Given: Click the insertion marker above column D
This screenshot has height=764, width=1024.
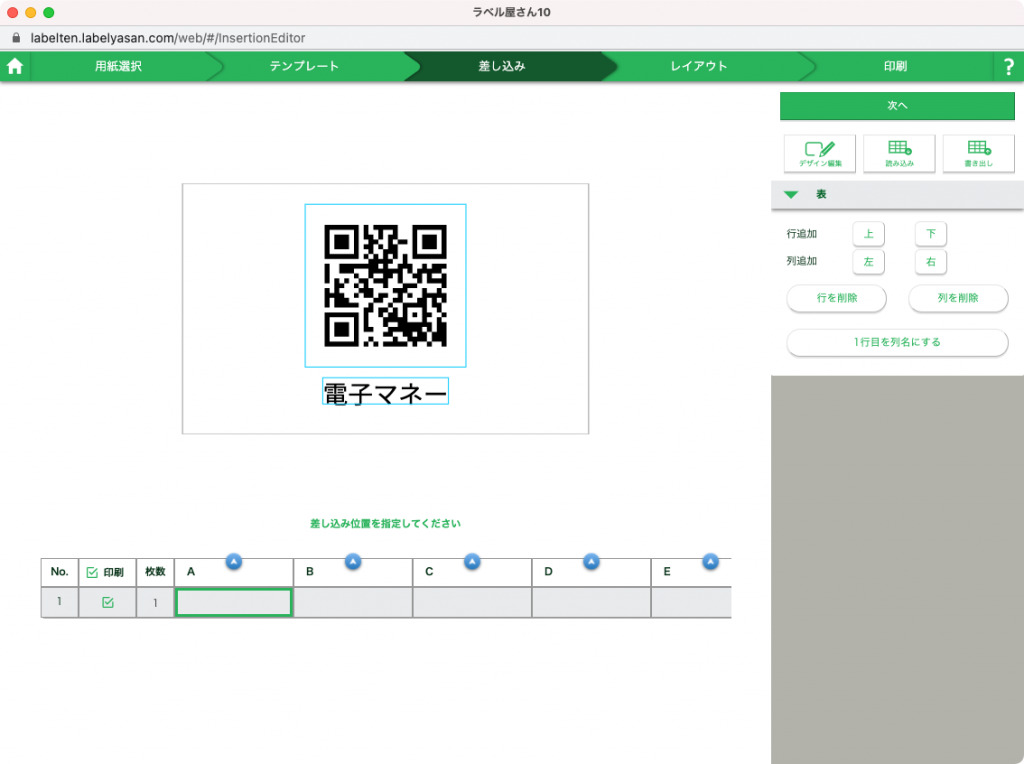Looking at the screenshot, I should 591,561.
